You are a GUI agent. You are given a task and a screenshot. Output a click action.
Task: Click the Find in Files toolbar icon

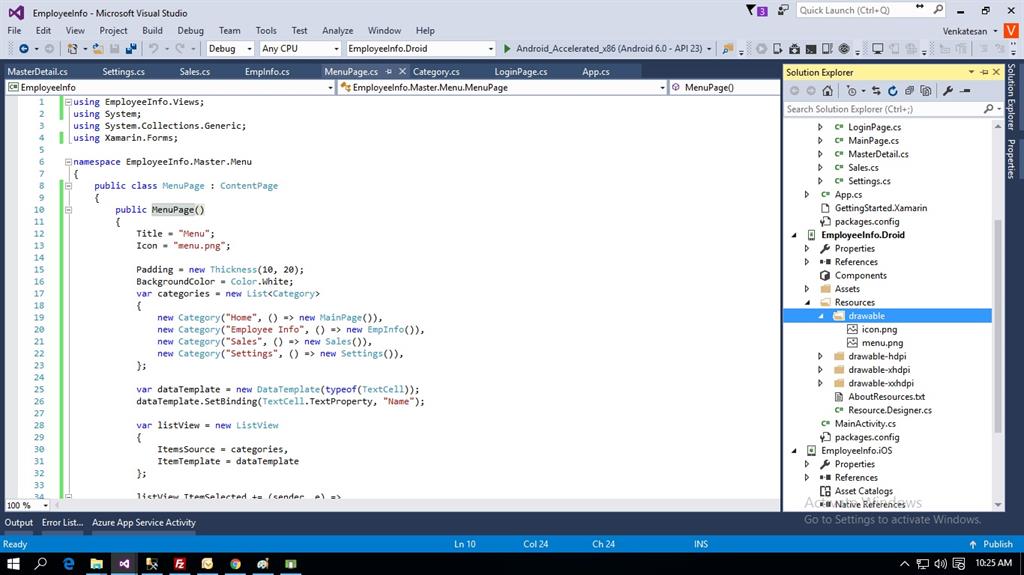[727, 49]
